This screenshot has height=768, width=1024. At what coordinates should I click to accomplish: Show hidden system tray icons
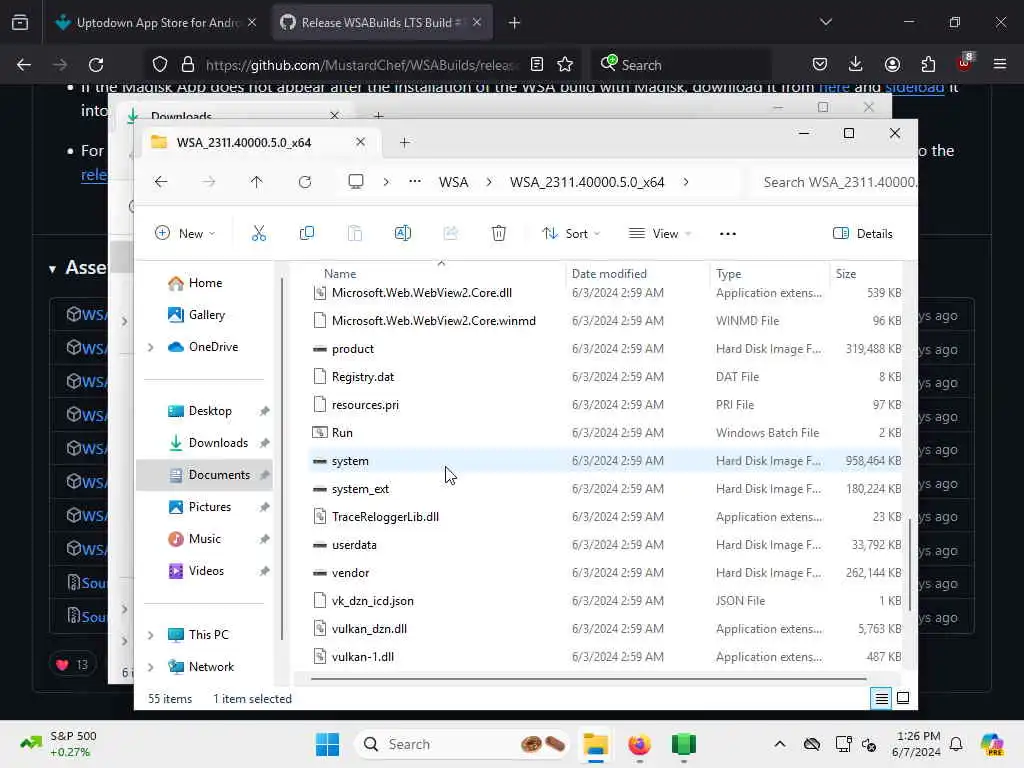click(x=780, y=744)
